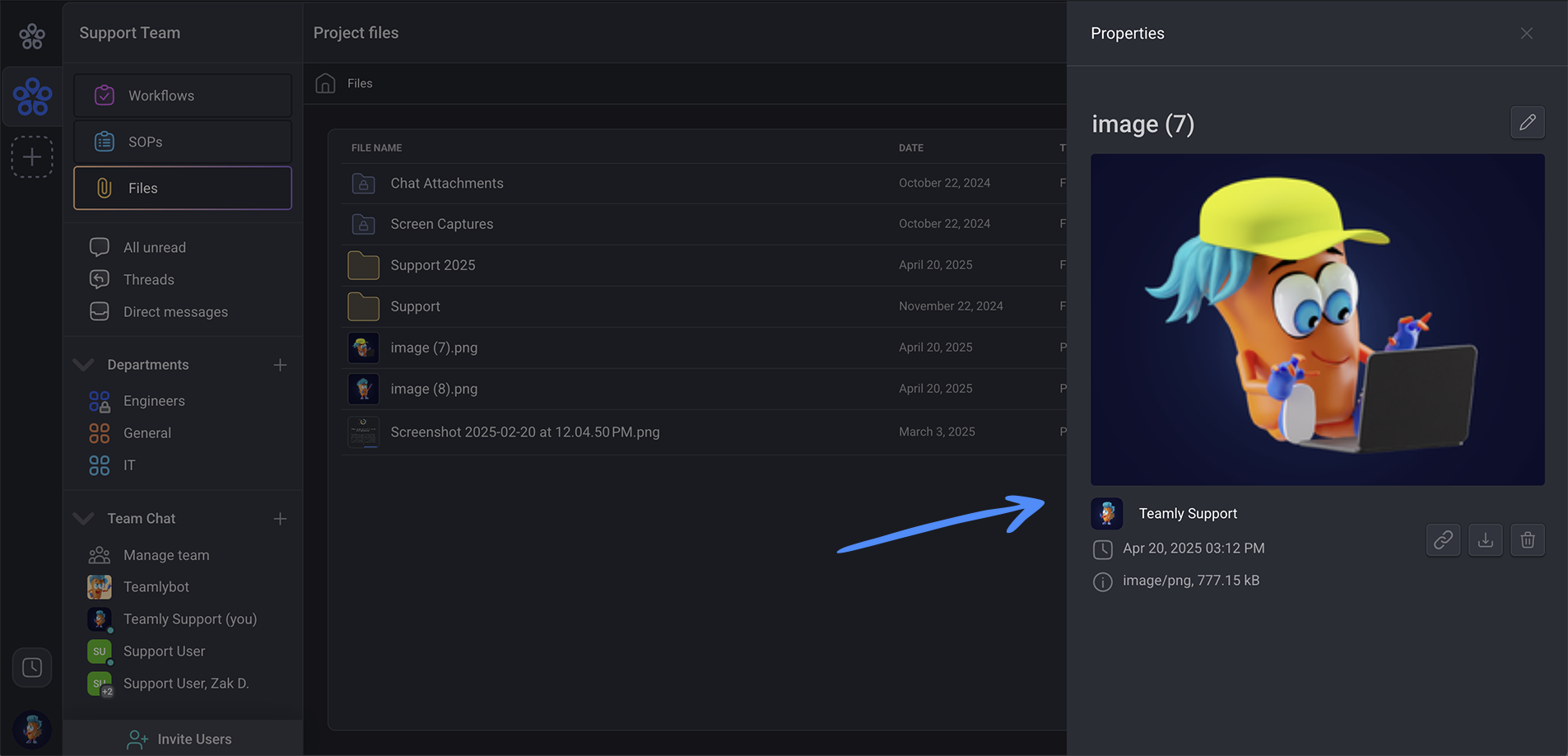1568x756 pixels.
Task: Open the IT department
Action: pos(129,465)
